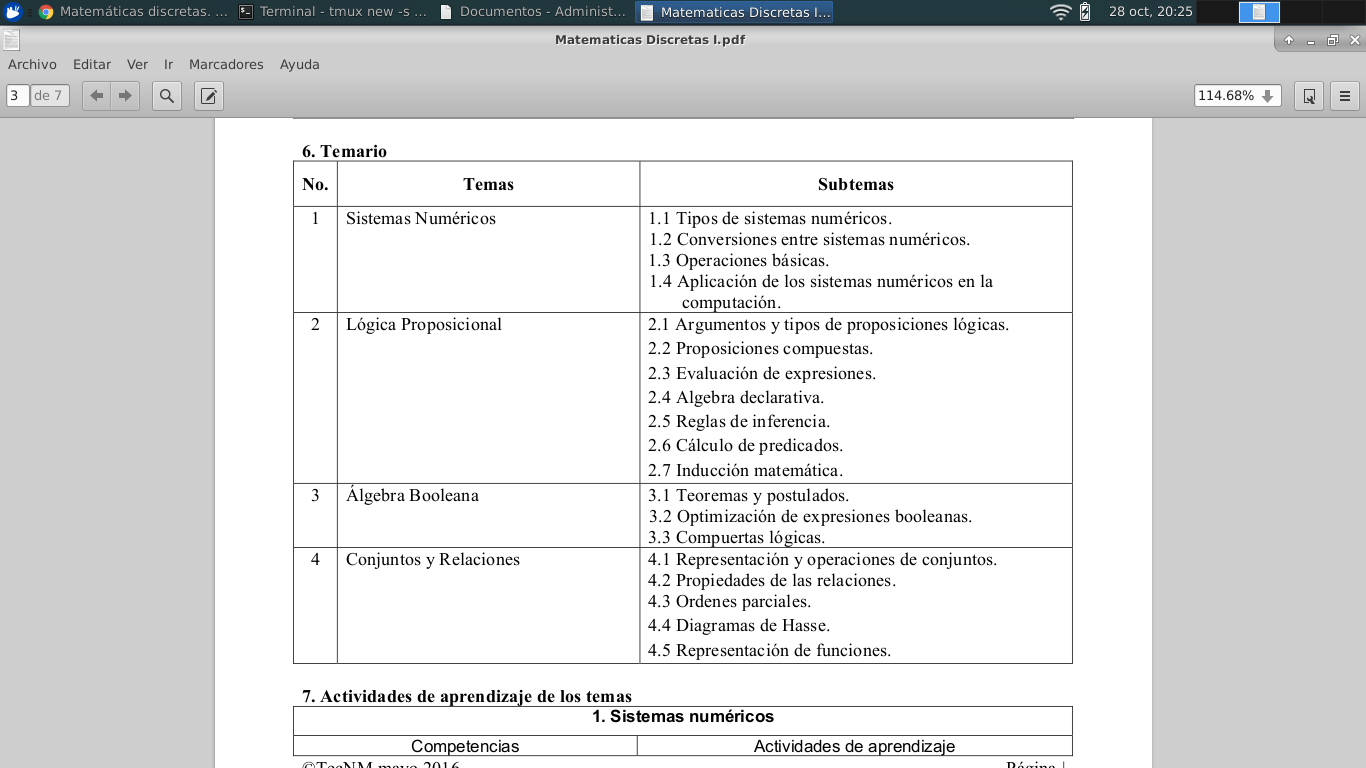
Task: Click '1.3 Operaciones básicas.' line
Action: tap(739, 260)
